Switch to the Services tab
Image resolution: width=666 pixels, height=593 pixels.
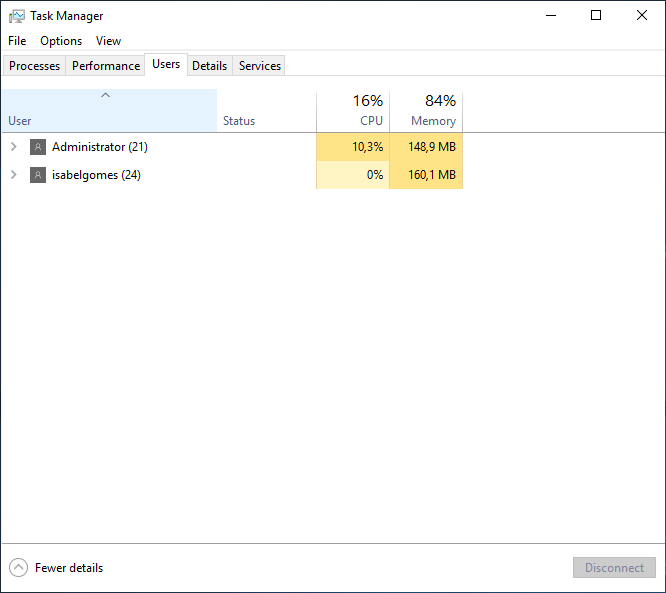pyautogui.click(x=260, y=66)
